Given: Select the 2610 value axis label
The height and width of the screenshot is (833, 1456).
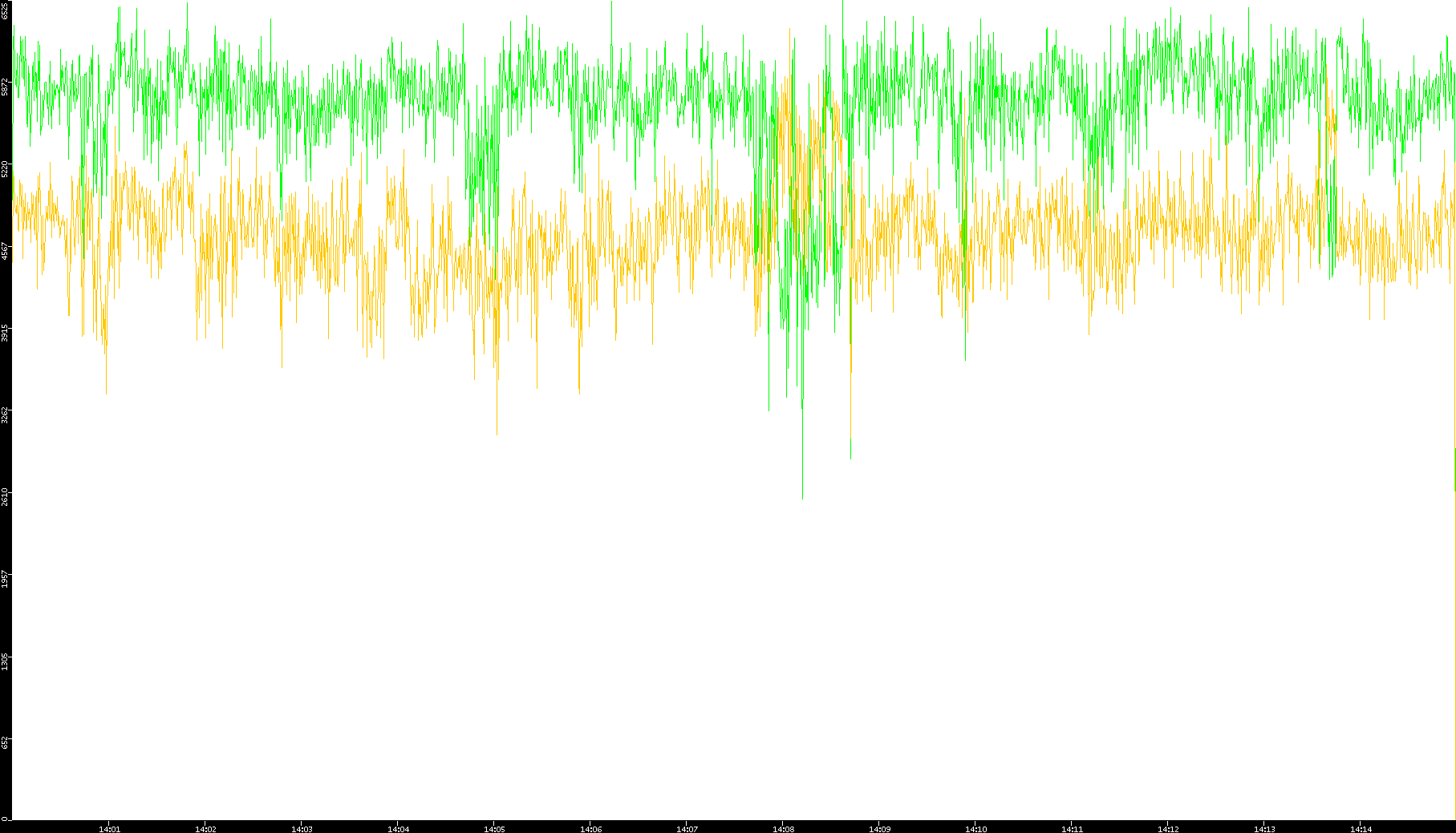Looking at the screenshot, I should (6, 496).
